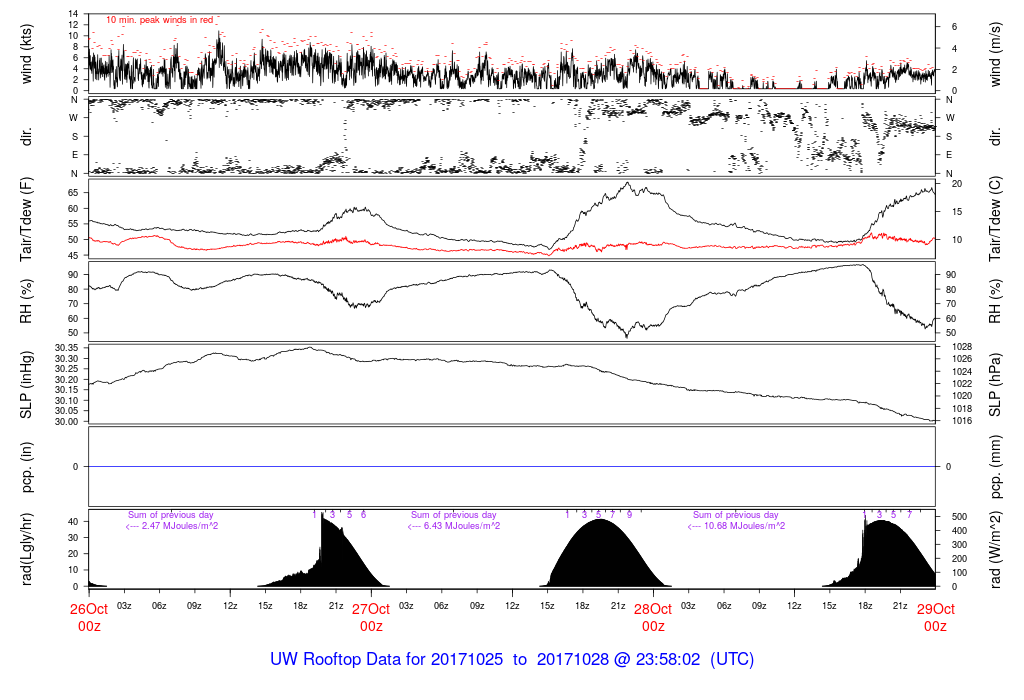Click the "rad (W/m^2)" axis label

[995, 549]
